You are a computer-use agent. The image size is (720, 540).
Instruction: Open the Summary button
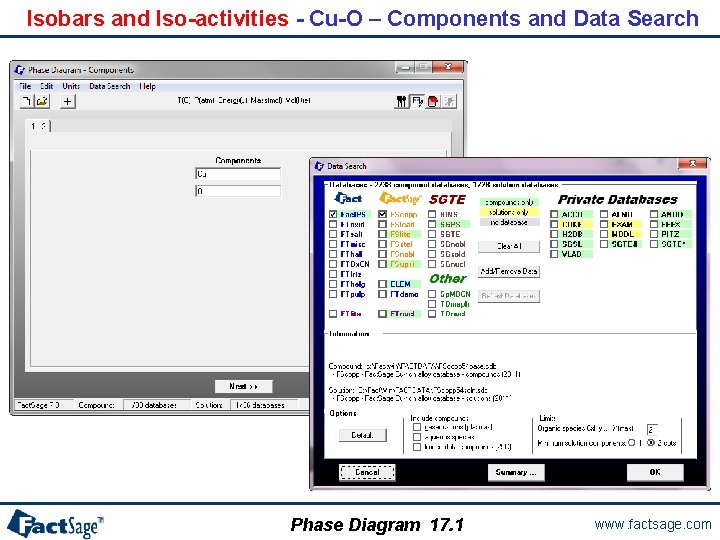click(516, 472)
